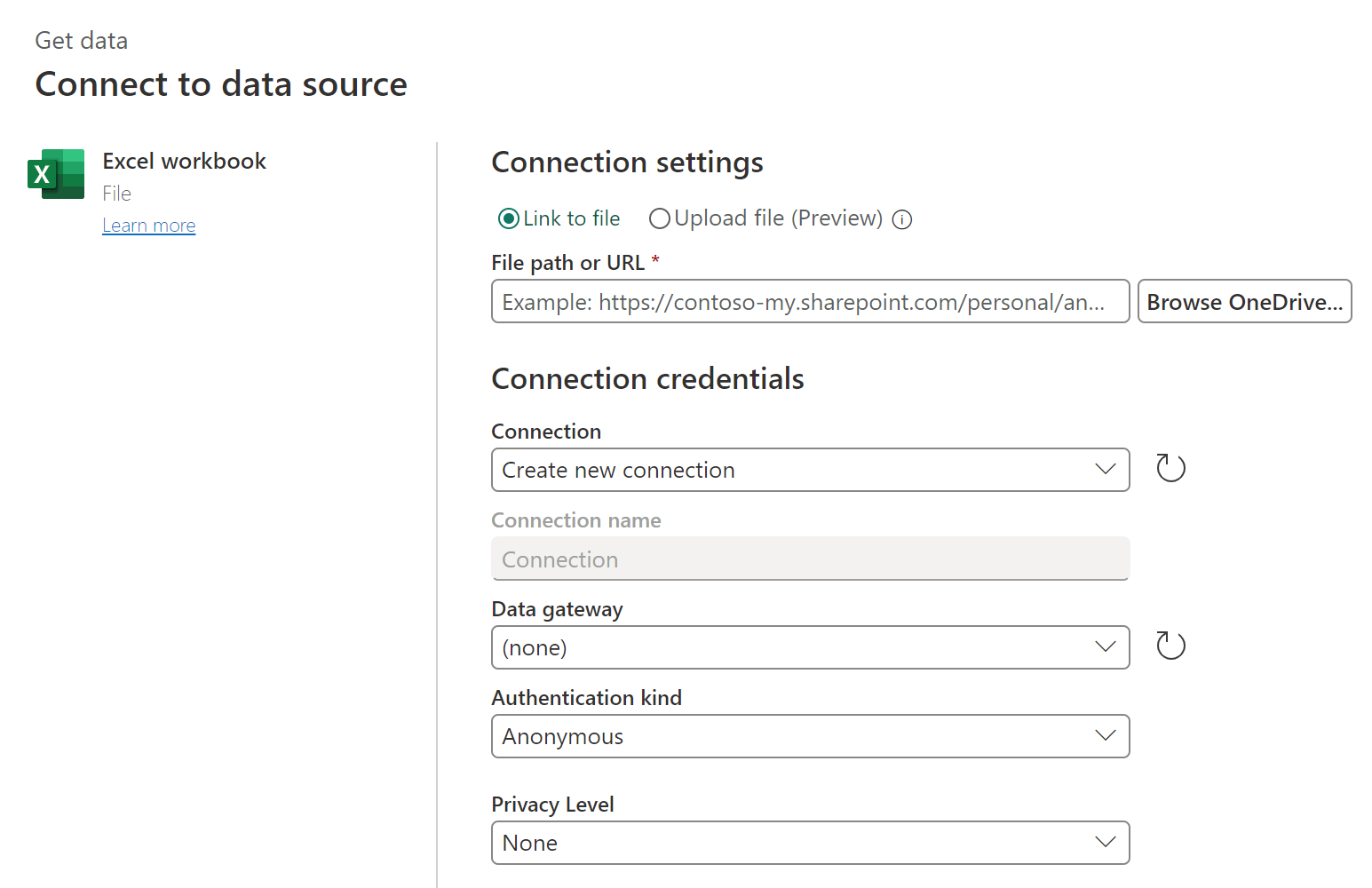The height and width of the screenshot is (888, 1372).
Task: Refresh the Data gateway list
Action: point(1170,646)
